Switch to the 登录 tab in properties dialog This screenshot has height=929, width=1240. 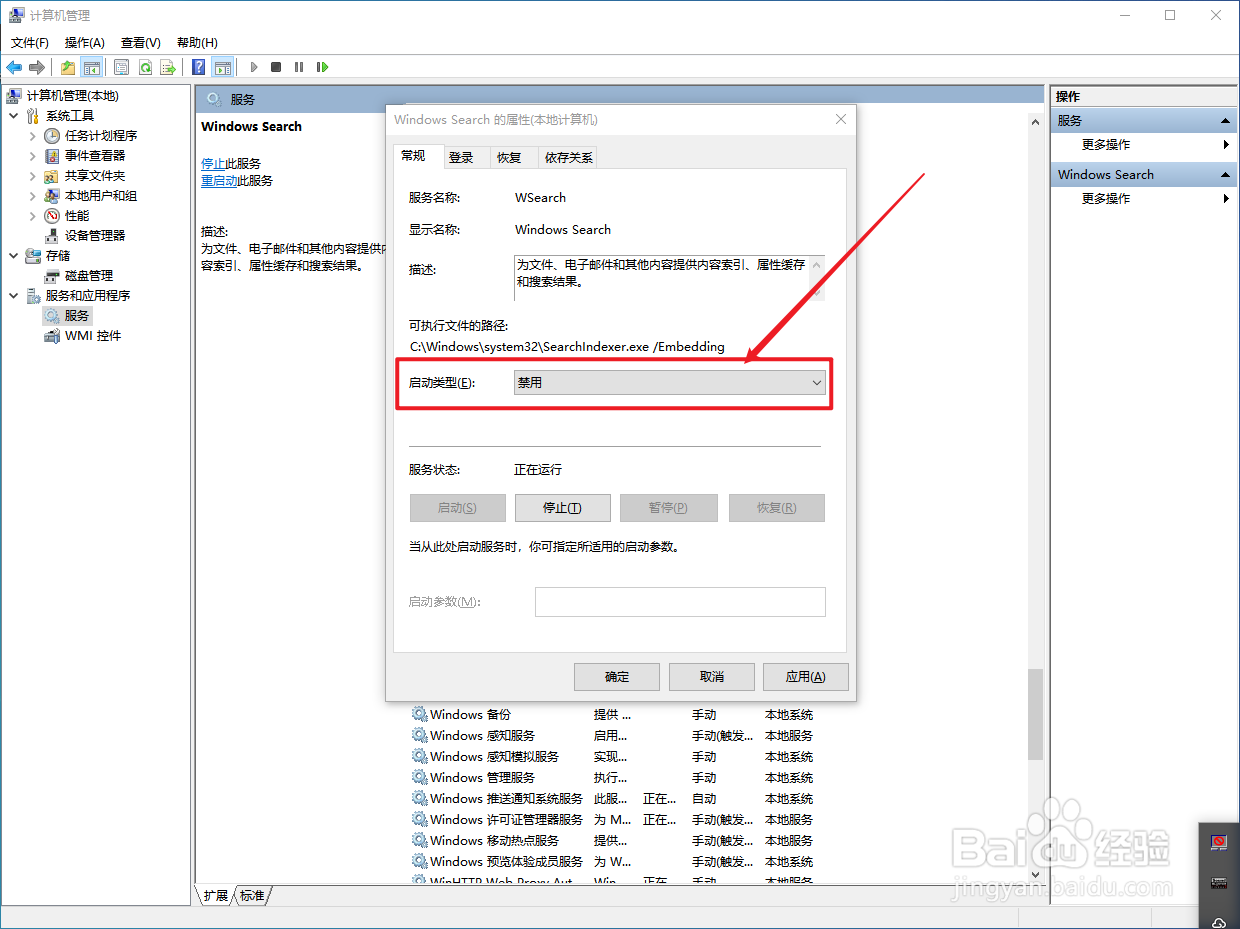pos(461,158)
